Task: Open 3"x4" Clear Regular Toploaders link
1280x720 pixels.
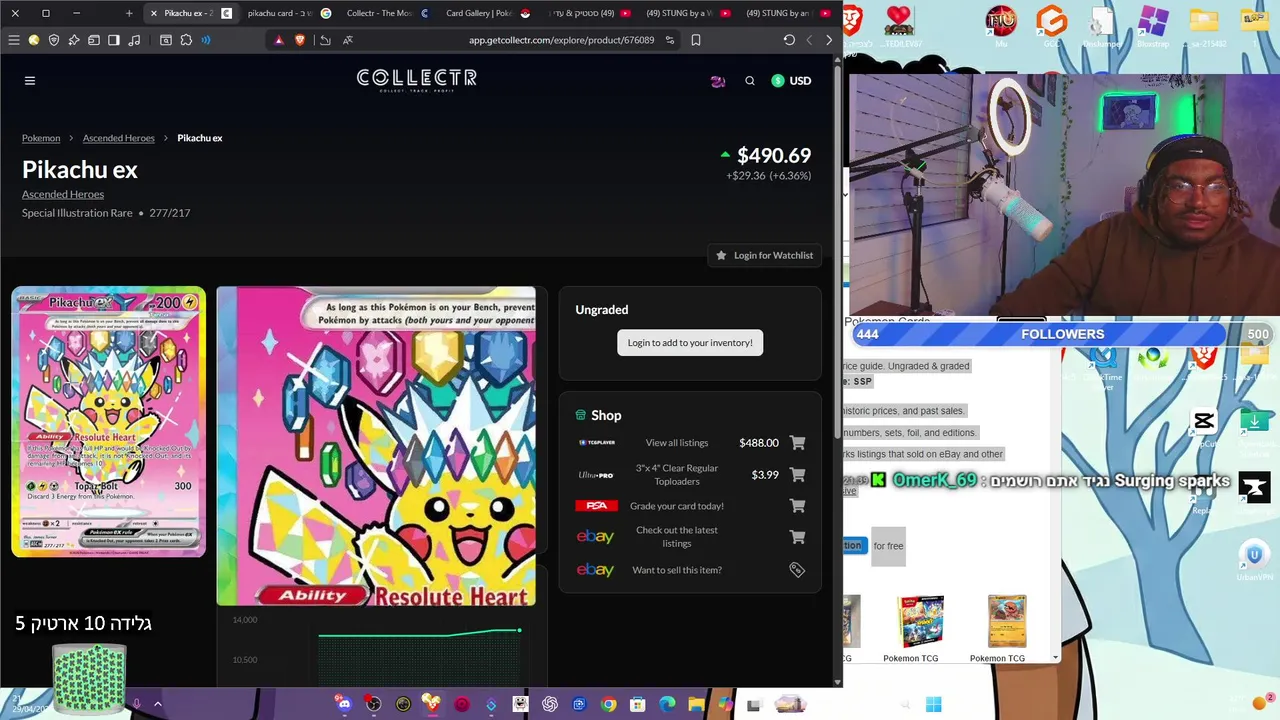Action: pyautogui.click(x=677, y=475)
